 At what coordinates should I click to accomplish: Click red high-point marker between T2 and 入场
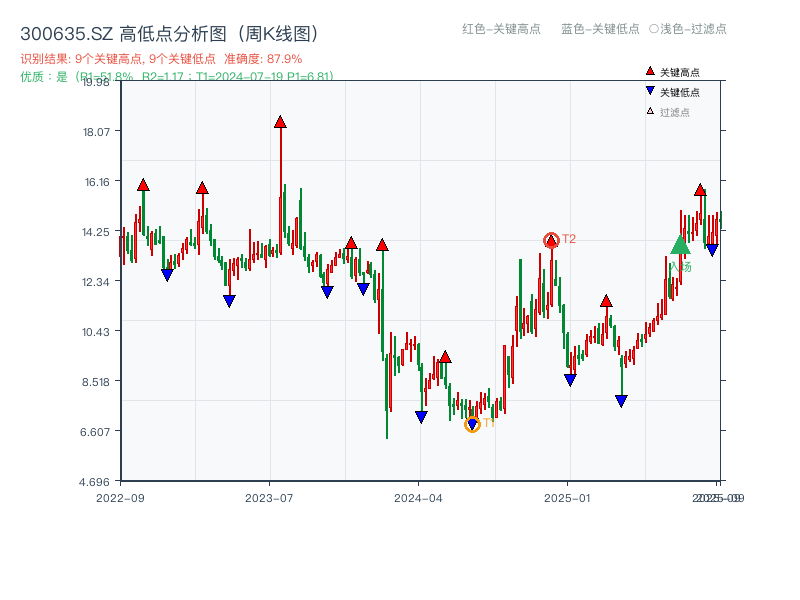point(606,301)
